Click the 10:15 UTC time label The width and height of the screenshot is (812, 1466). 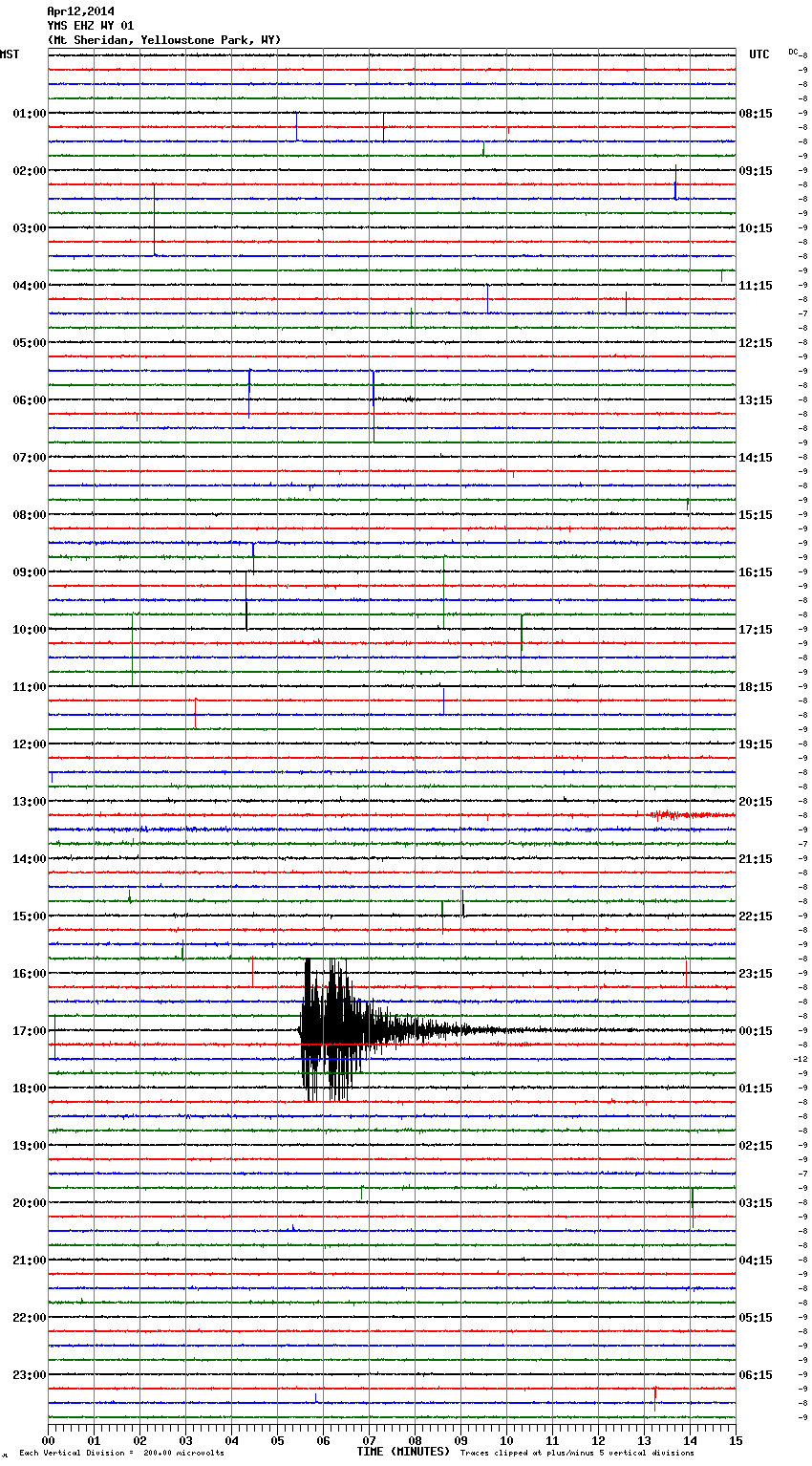tap(756, 228)
